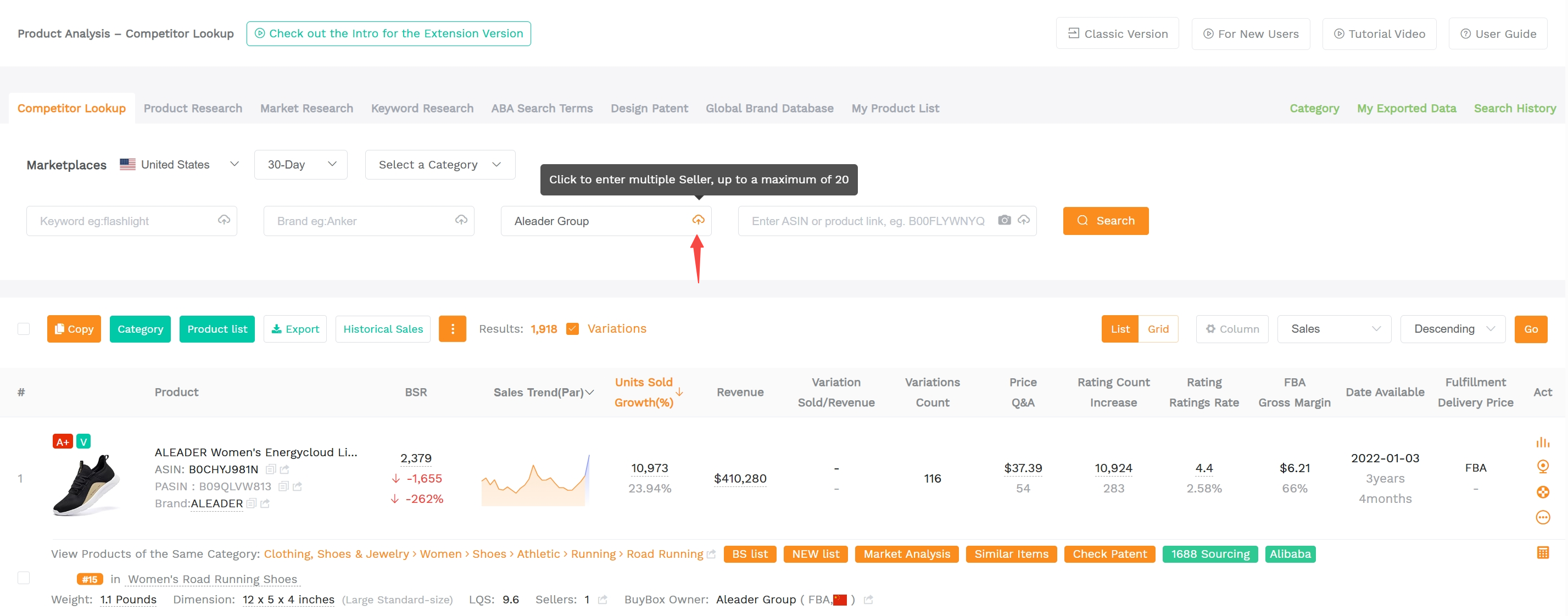Open the ABA Search Terms tab

coord(542,108)
